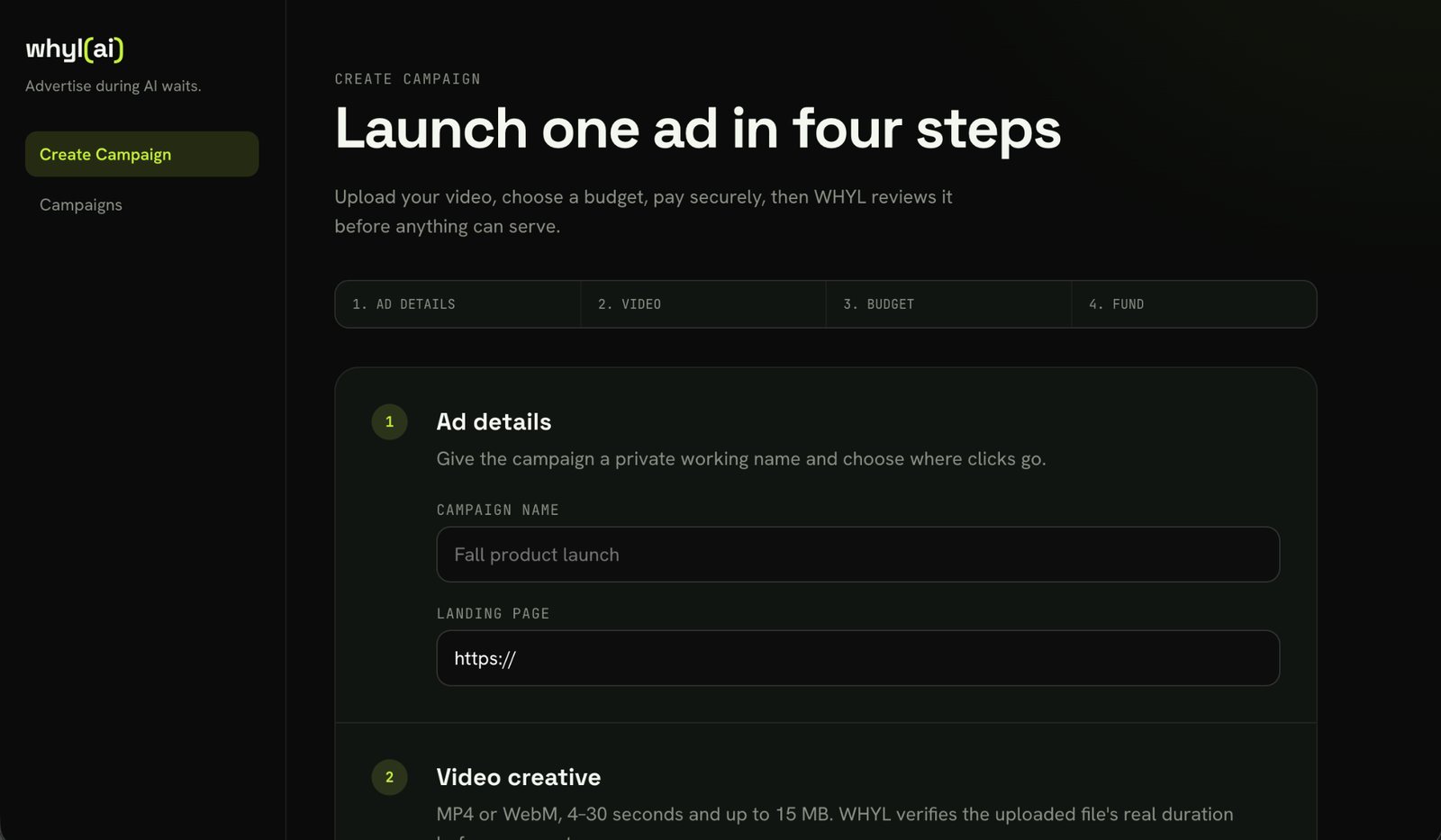Open Create Campaign in sidebar
Viewport: 1441px width, 840px height.
tap(141, 154)
